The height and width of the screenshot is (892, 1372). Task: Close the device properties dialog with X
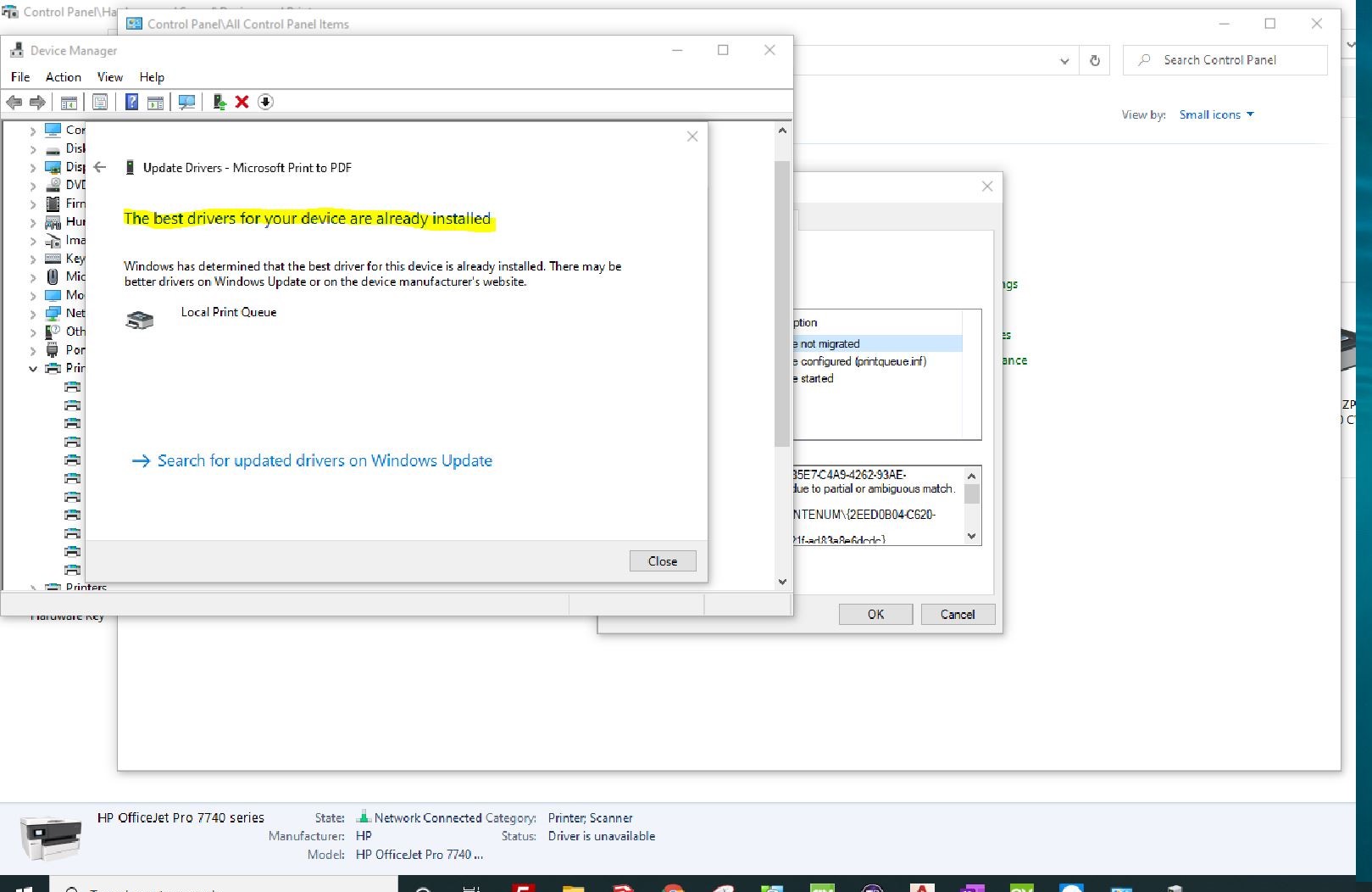pos(987,187)
